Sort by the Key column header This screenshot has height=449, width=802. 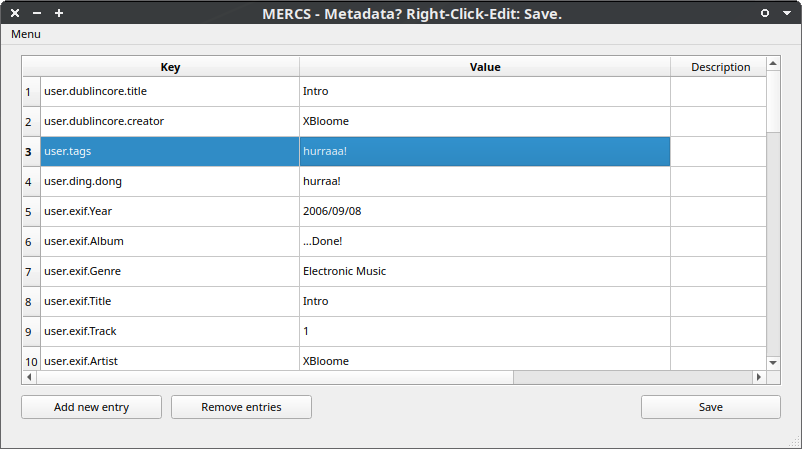170,67
